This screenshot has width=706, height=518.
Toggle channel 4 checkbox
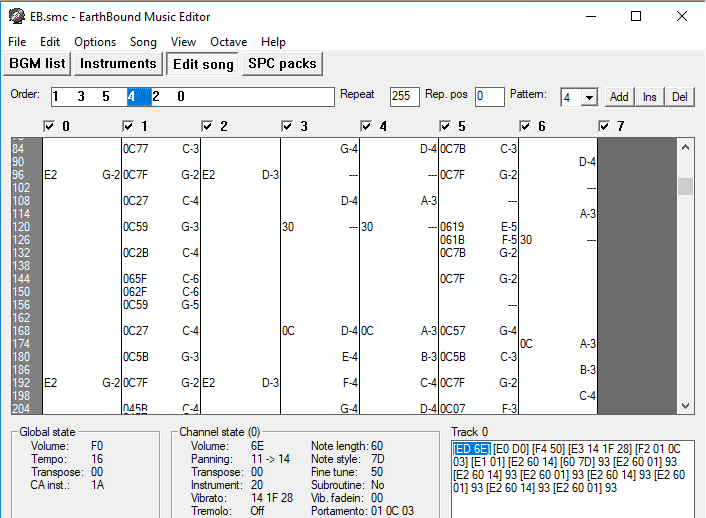coord(366,127)
